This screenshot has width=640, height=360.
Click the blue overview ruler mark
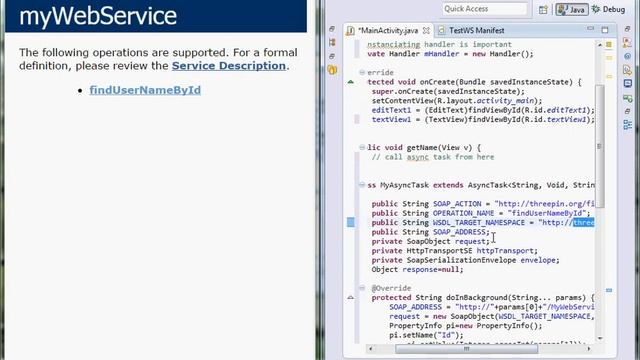point(609,290)
